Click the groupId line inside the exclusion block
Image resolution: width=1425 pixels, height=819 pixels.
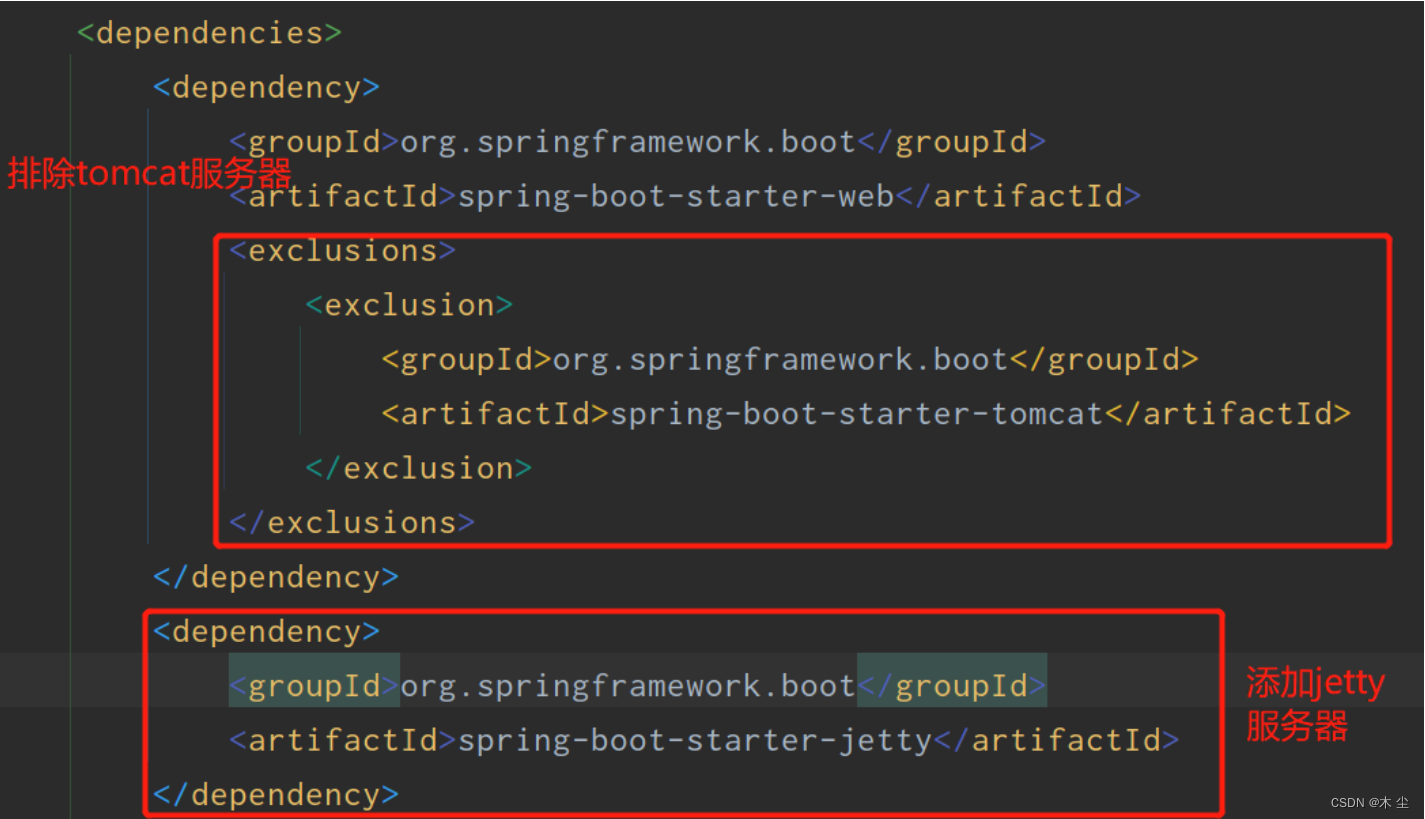tap(790, 359)
